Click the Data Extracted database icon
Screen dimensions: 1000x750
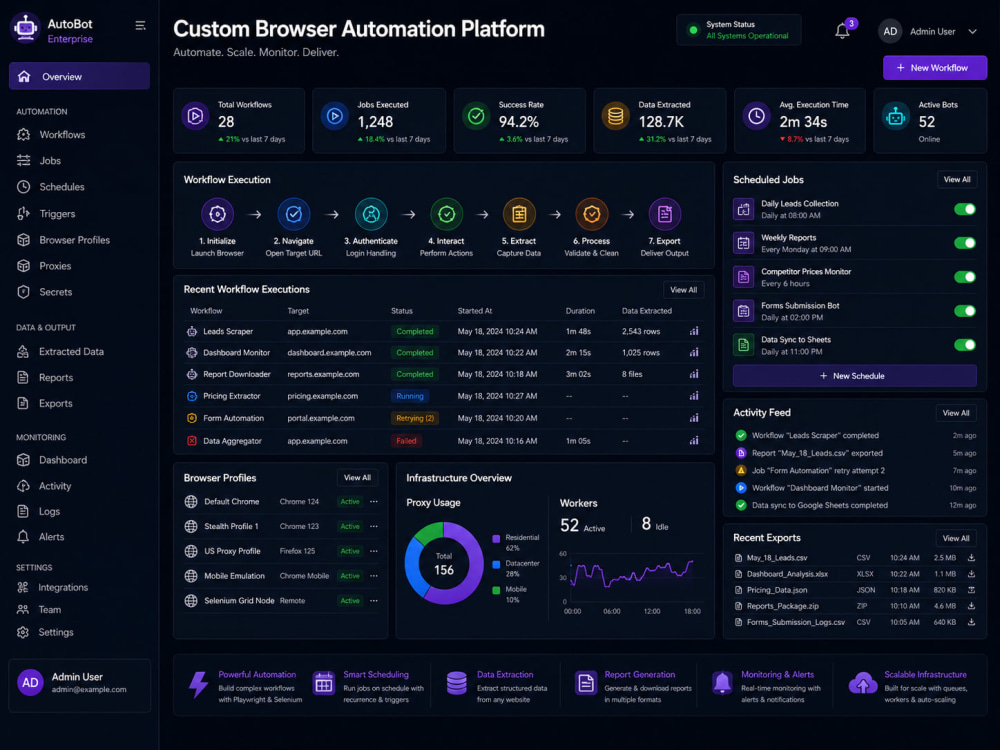point(615,116)
